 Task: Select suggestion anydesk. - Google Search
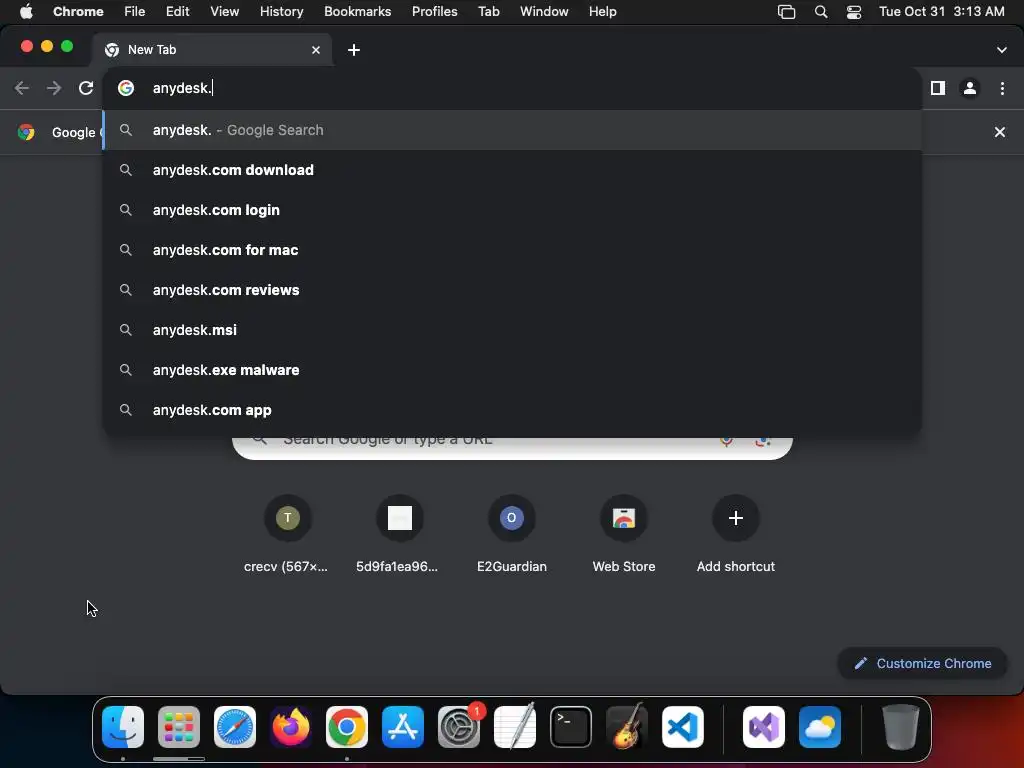[512, 130]
